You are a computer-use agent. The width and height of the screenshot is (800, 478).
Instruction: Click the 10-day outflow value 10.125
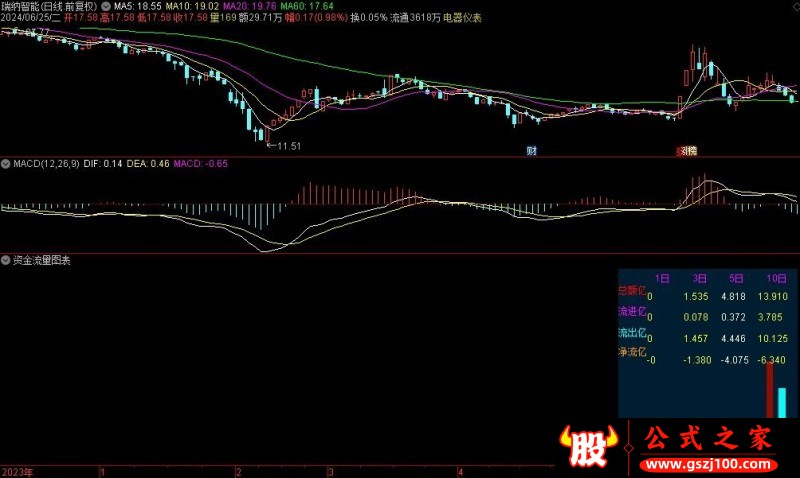773,339
